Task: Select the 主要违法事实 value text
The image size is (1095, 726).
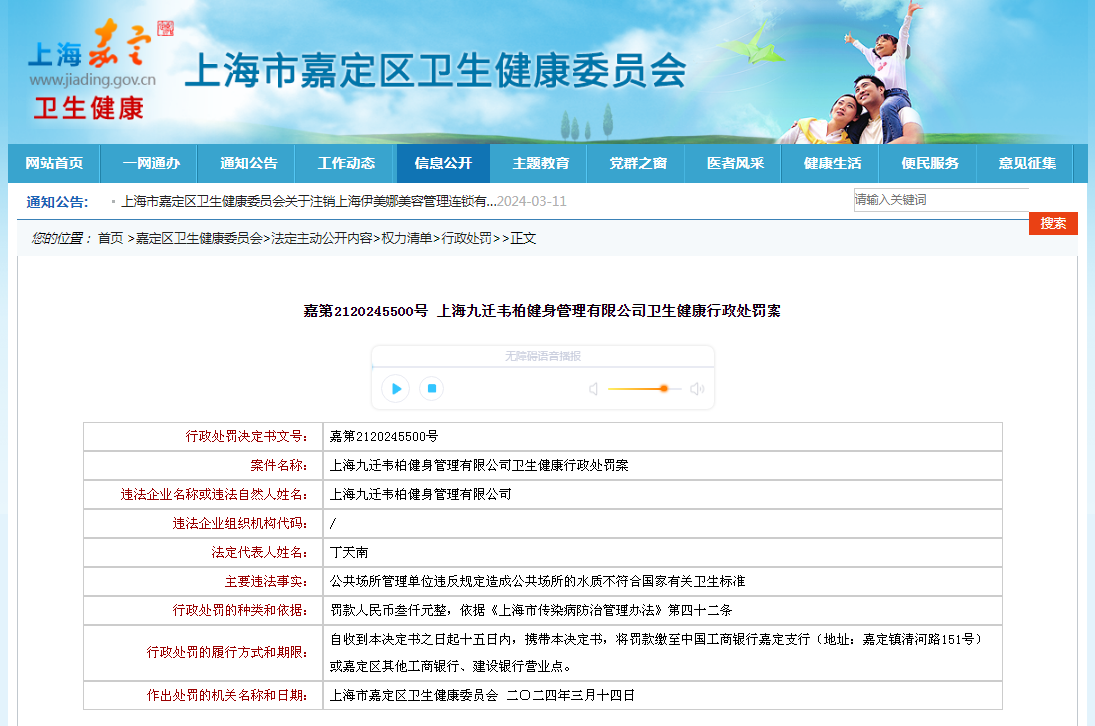Action: (x=537, y=581)
